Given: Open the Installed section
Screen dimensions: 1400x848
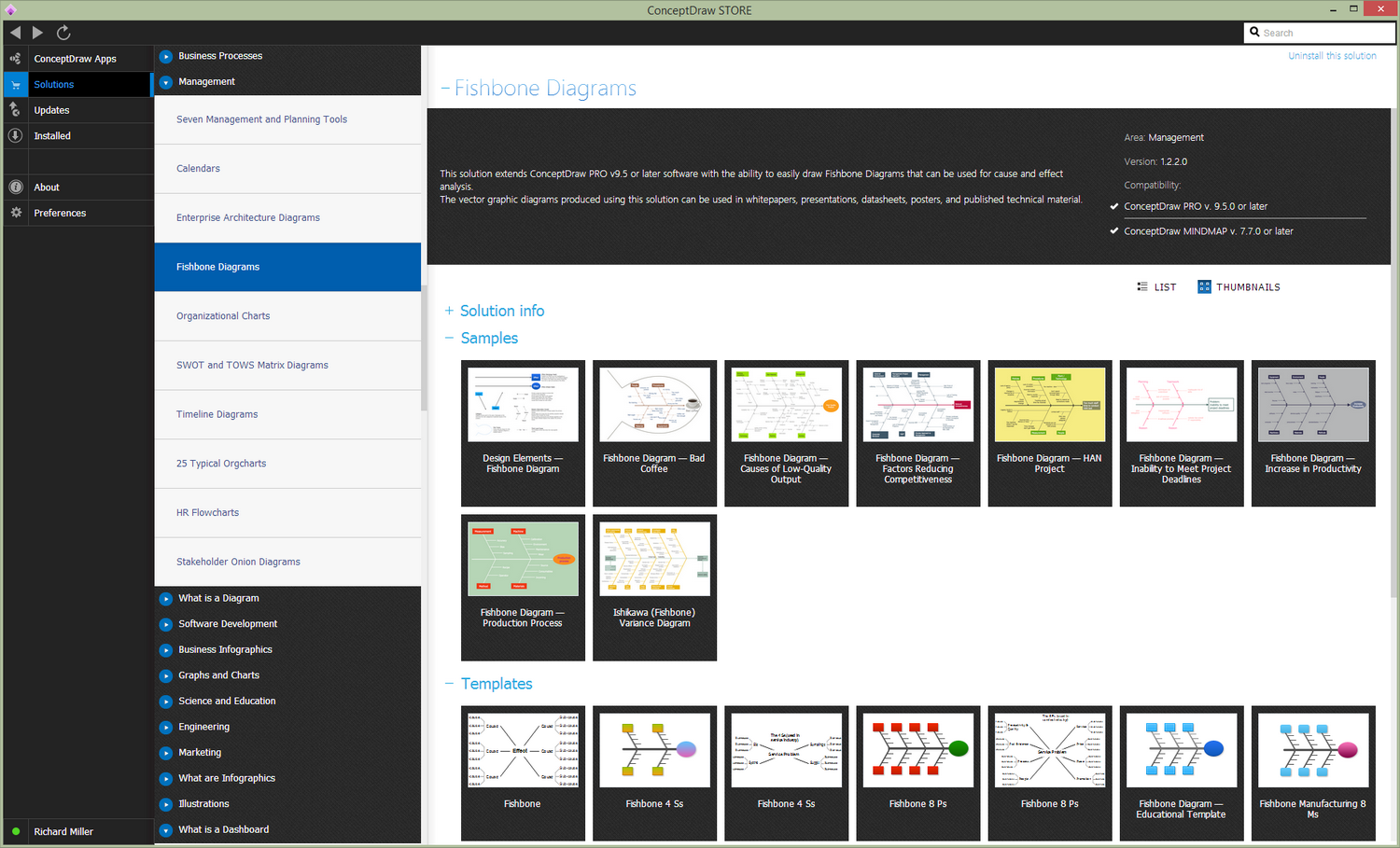Looking at the screenshot, I should click(x=78, y=135).
